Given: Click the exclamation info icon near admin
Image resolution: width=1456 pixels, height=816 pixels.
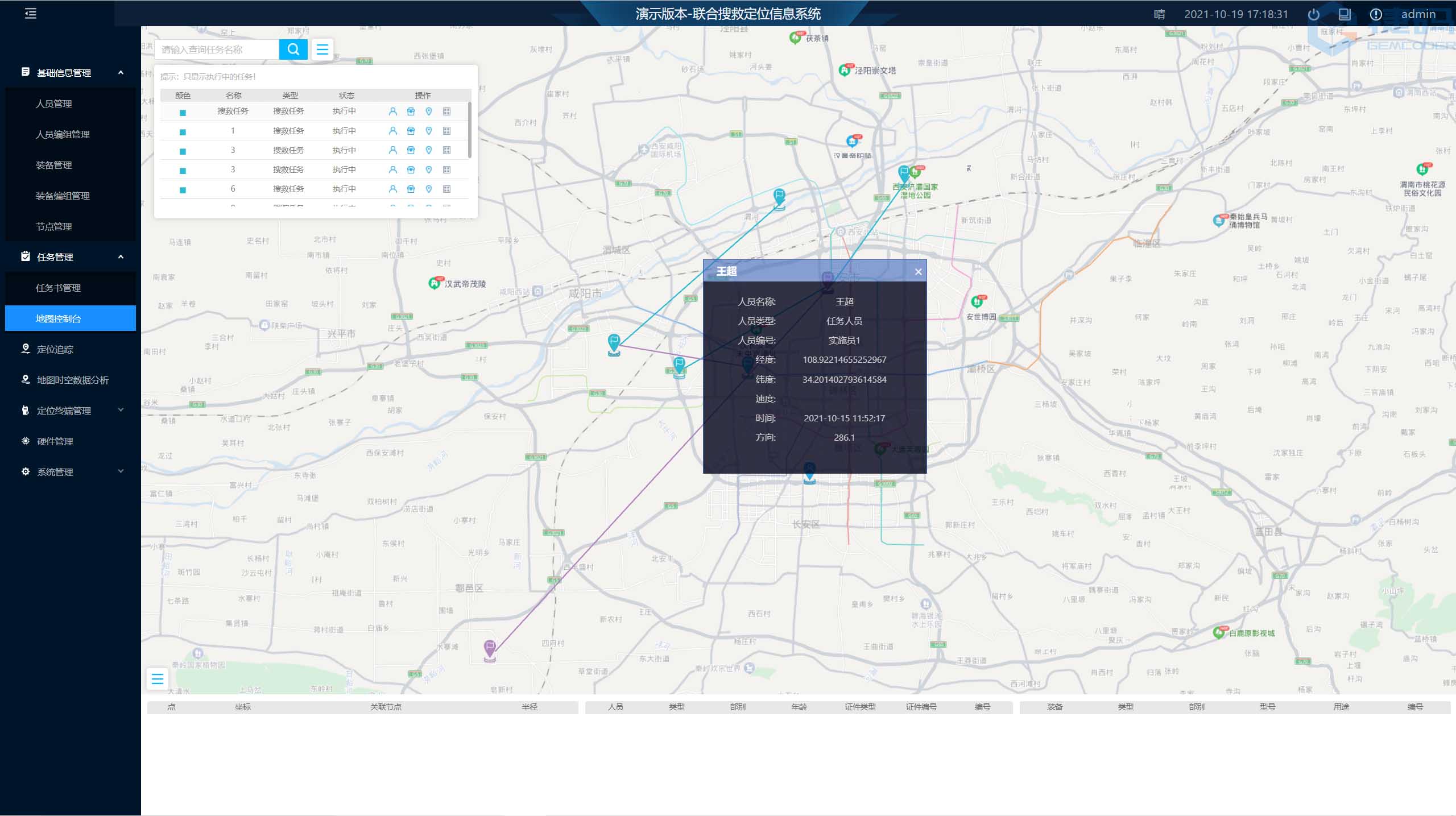Looking at the screenshot, I should click(x=1375, y=14).
